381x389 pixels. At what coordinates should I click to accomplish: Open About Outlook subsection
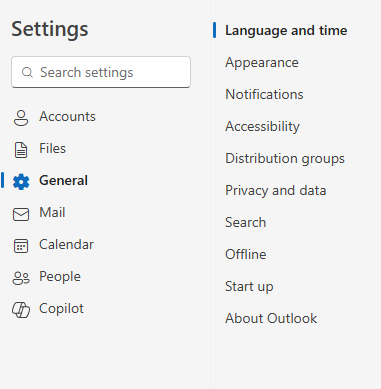[271, 318]
